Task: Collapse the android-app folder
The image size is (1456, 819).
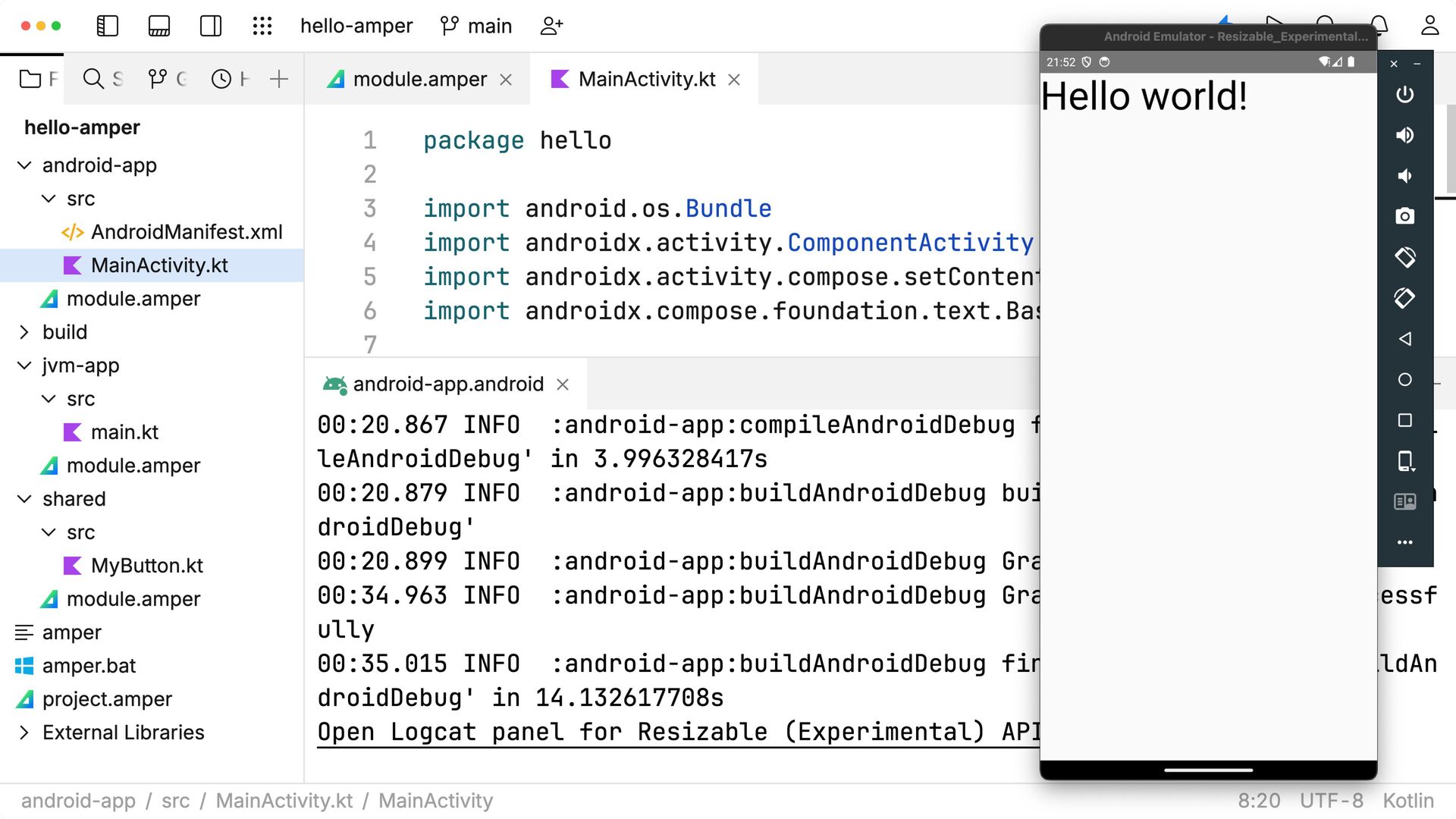Action: (24, 165)
